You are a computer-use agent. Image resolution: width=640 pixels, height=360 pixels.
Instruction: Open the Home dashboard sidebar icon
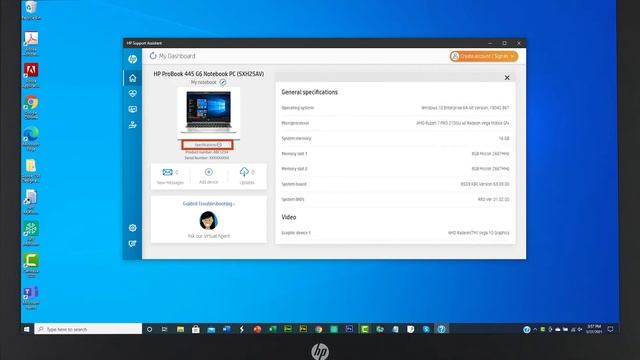[x=132, y=78]
